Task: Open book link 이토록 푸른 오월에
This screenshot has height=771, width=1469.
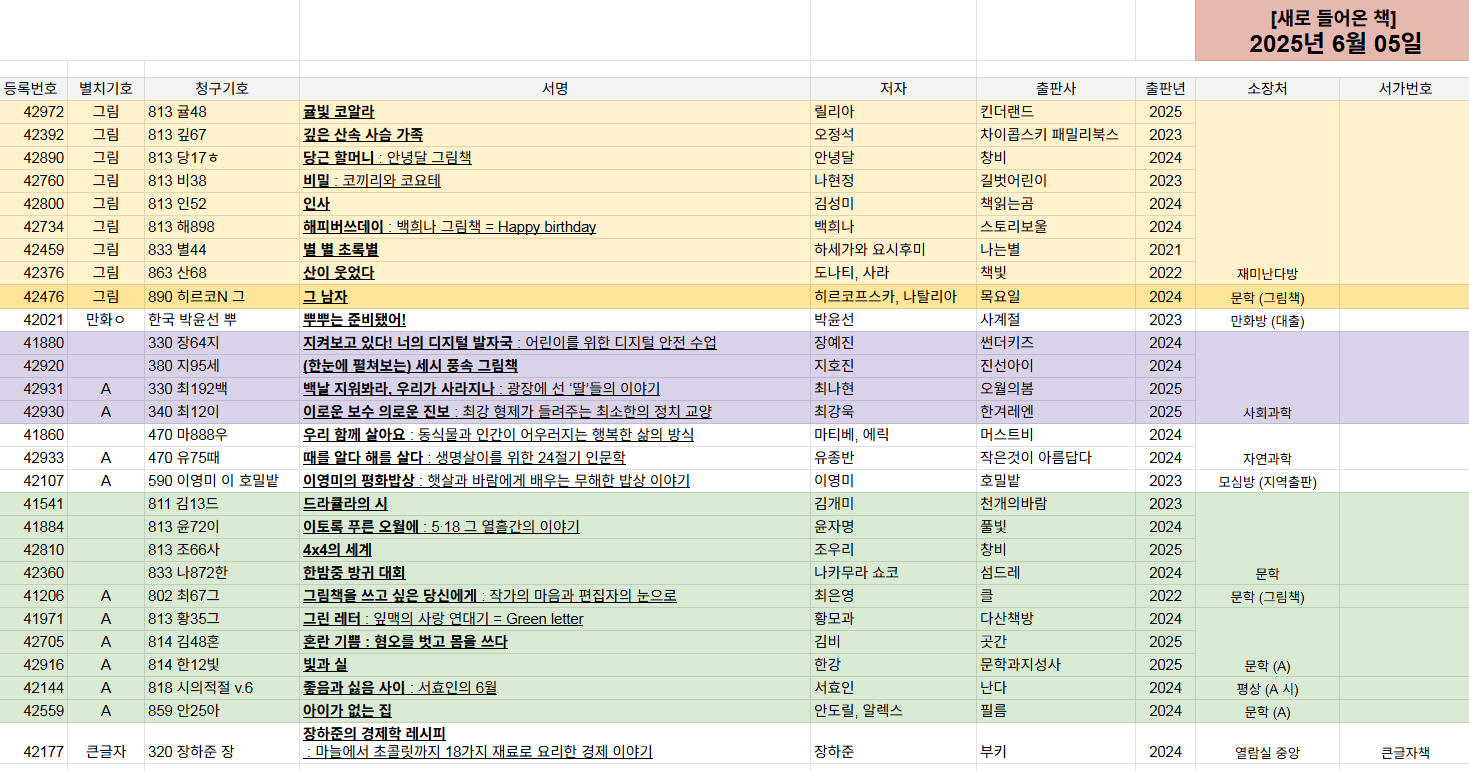Action: pos(441,527)
